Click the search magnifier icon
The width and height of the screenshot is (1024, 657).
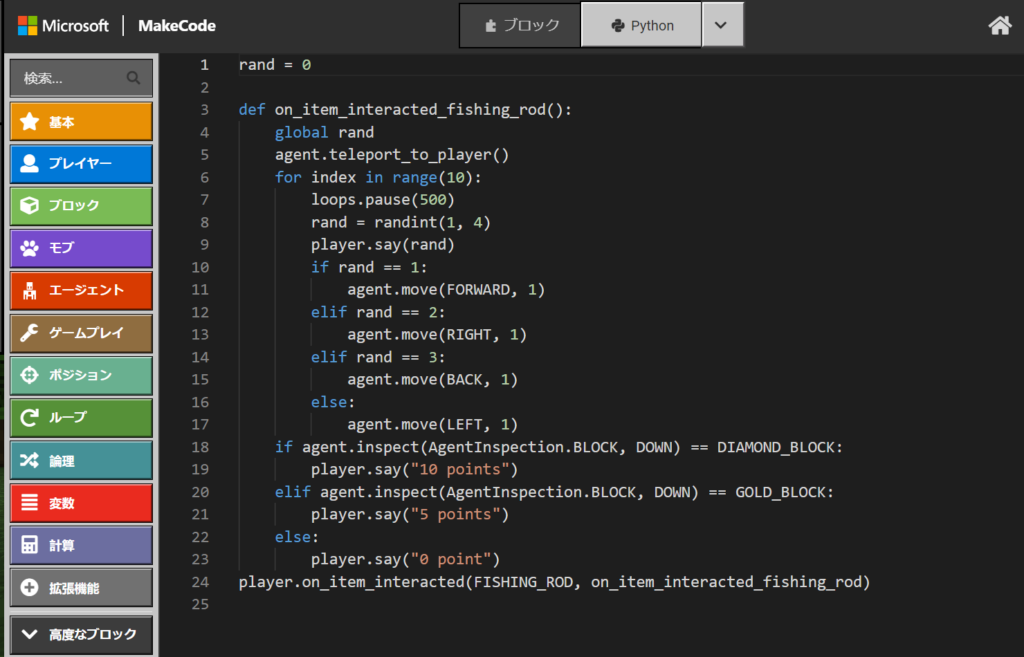[x=133, y=78]
